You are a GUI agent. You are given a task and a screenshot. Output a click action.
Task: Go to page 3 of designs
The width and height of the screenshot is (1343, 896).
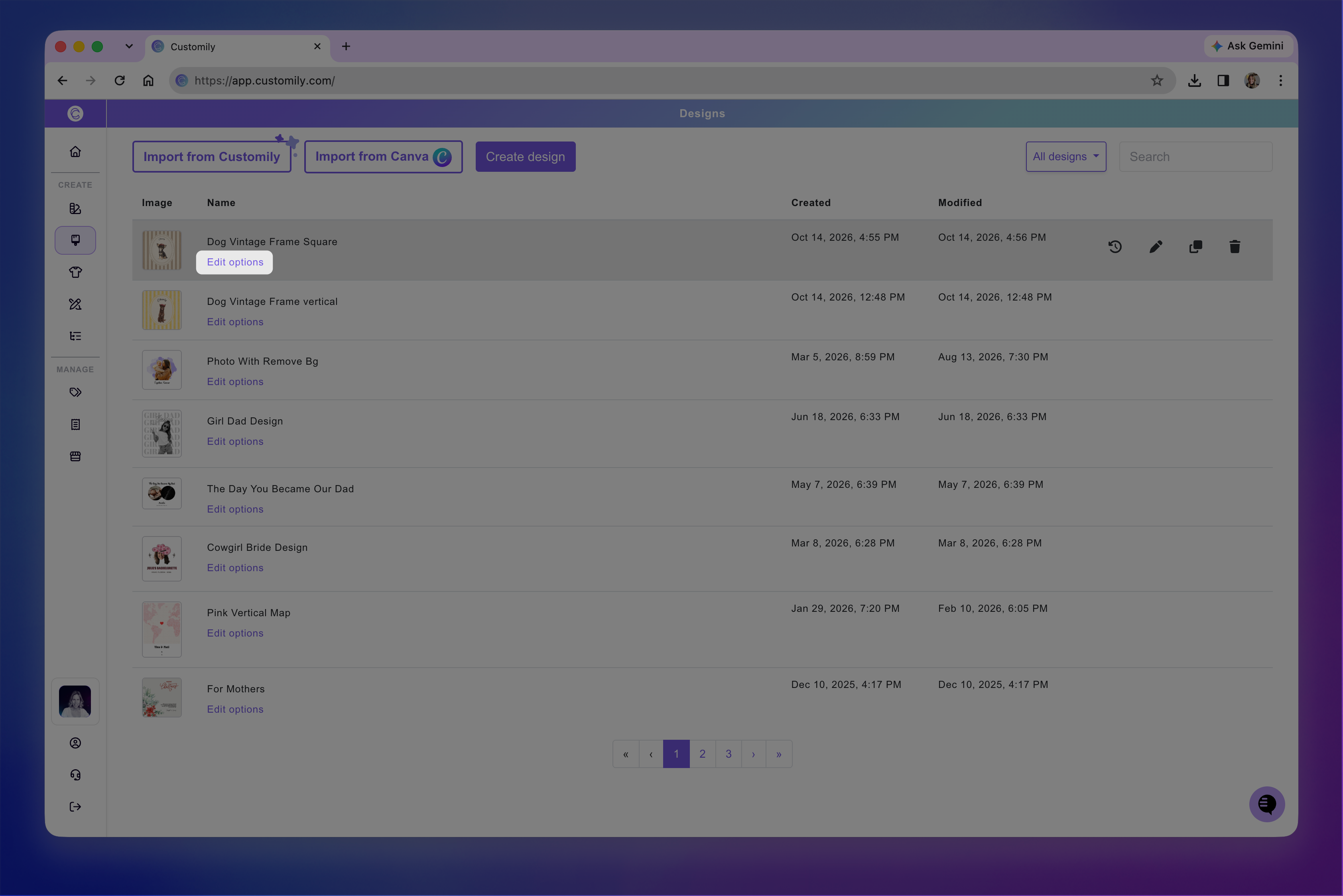pyautogui.click(x=729, y=754)
